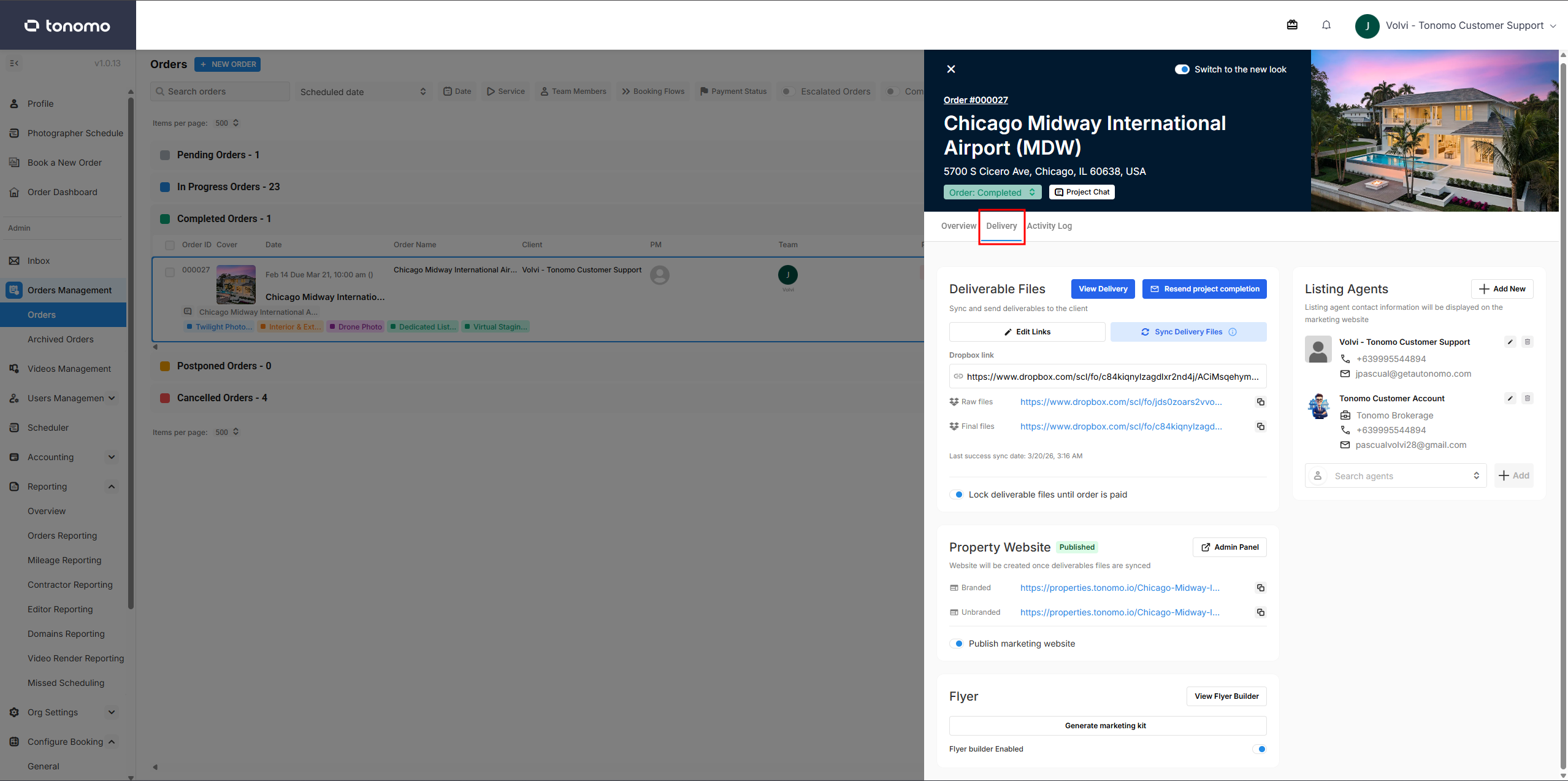Expand the Accounting menu
The image size is (1568, 781).
tap(112, 457)
